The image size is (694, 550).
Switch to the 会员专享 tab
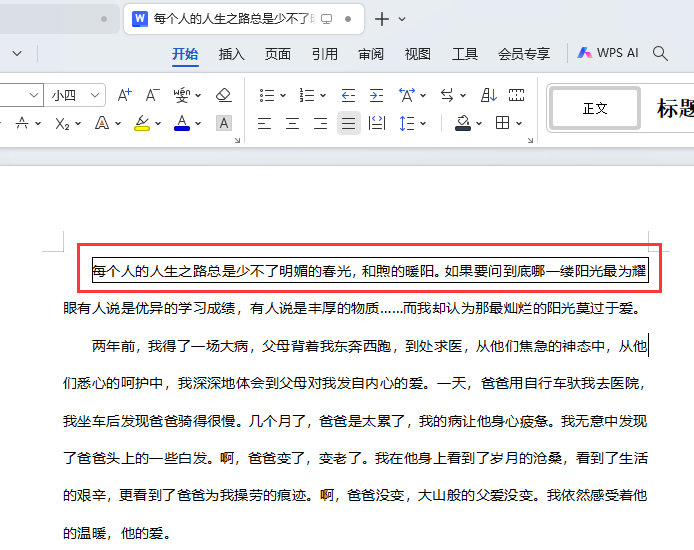pos(524,54)
